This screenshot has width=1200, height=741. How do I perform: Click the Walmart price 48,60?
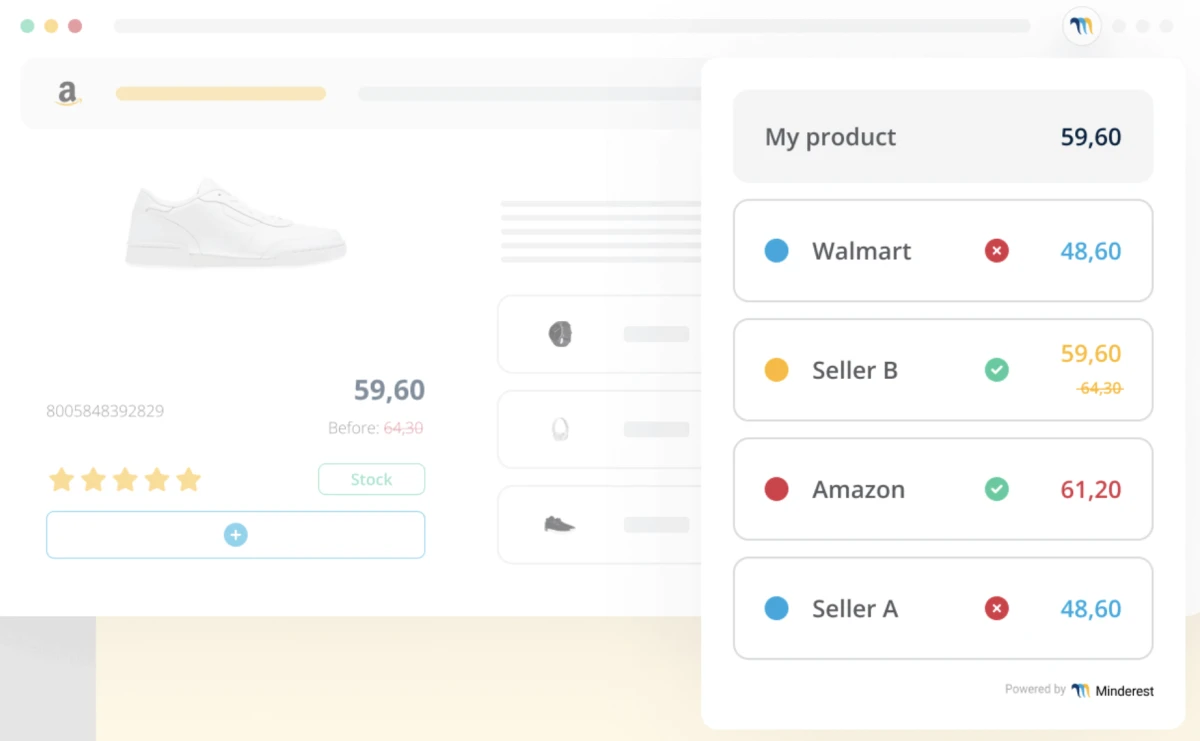[1090, 251]
